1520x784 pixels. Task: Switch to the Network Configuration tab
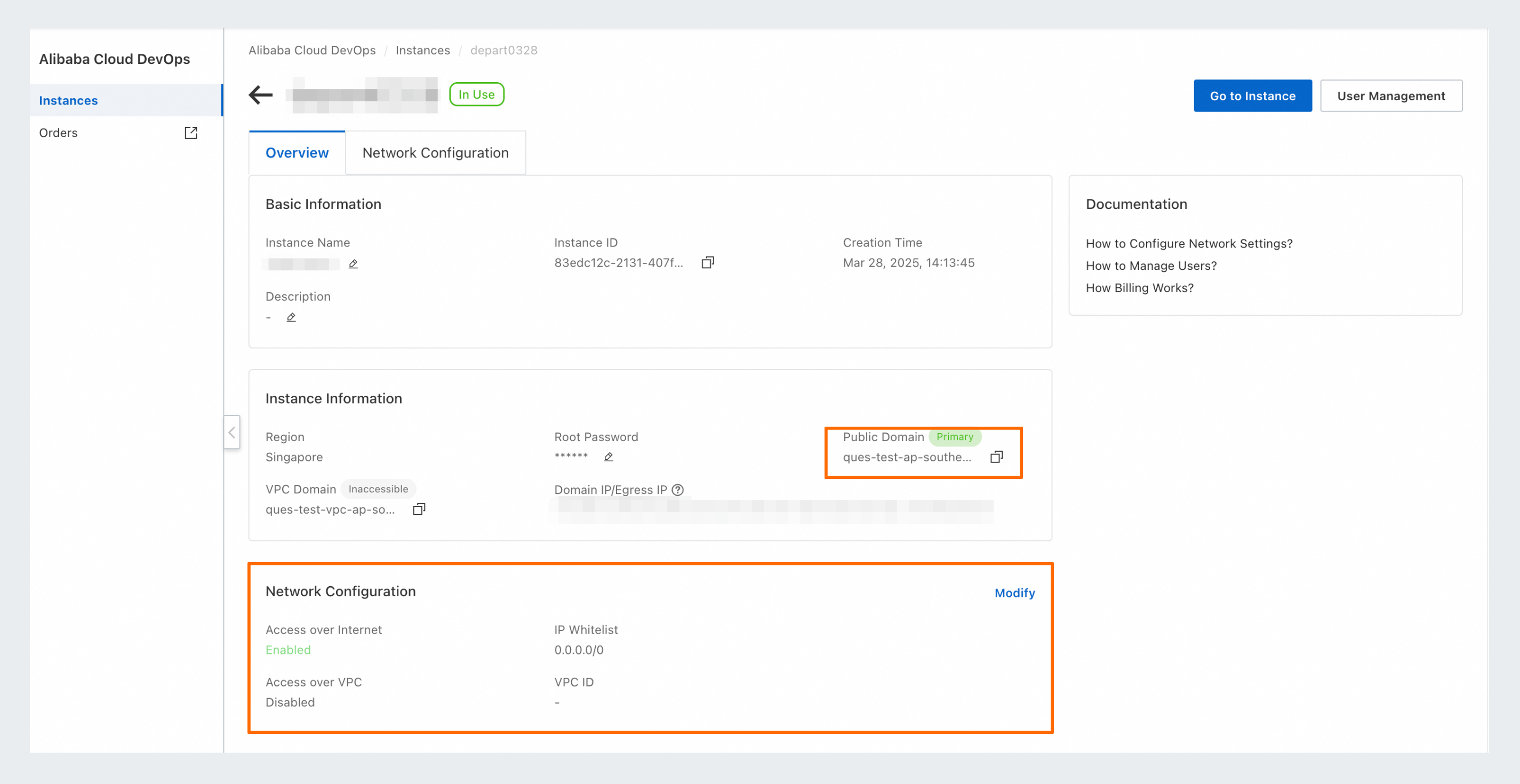click(435, 153)
